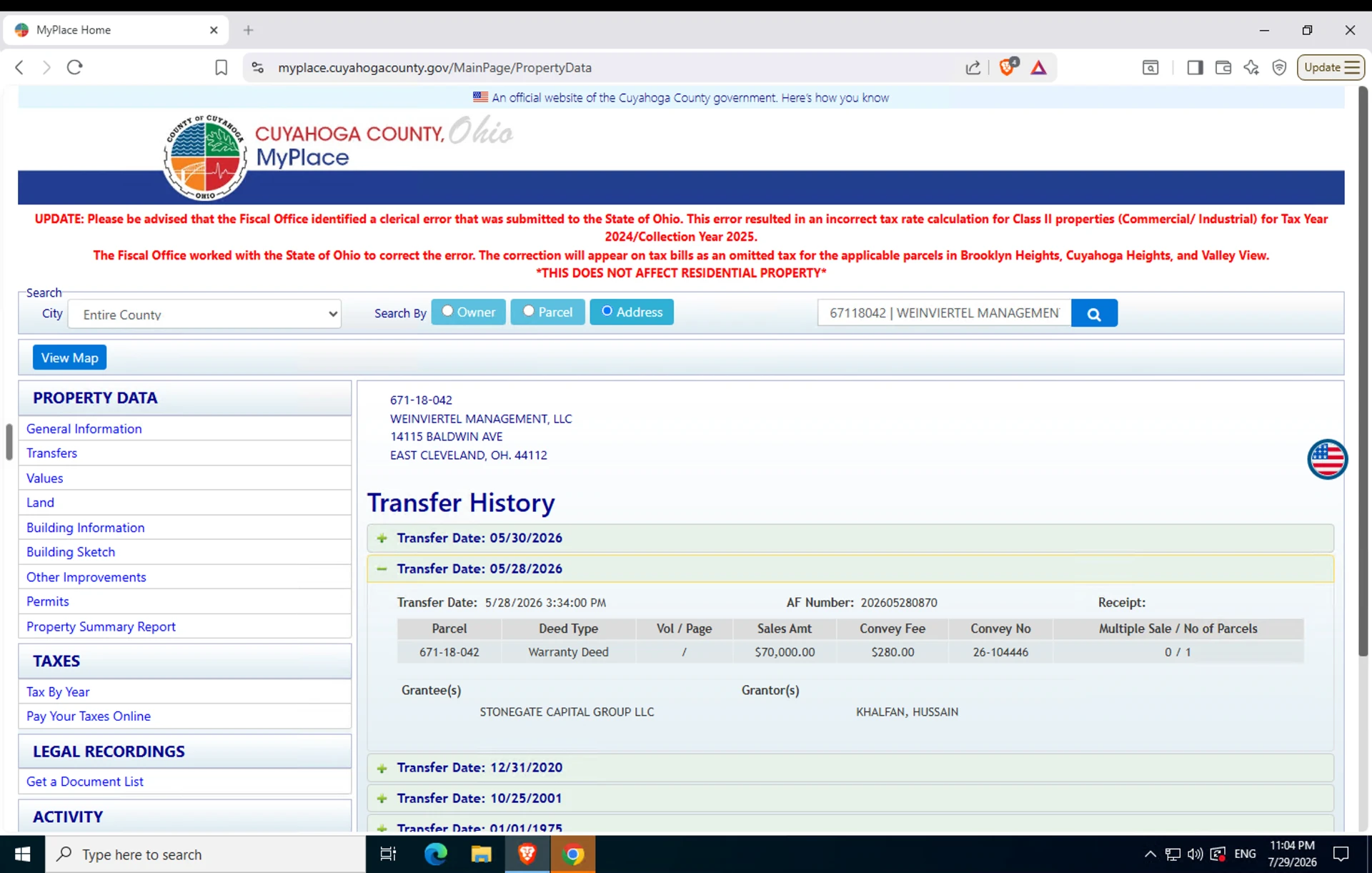
Task: Bookmark this page with bookmark icon
Action: pos(221,67)
